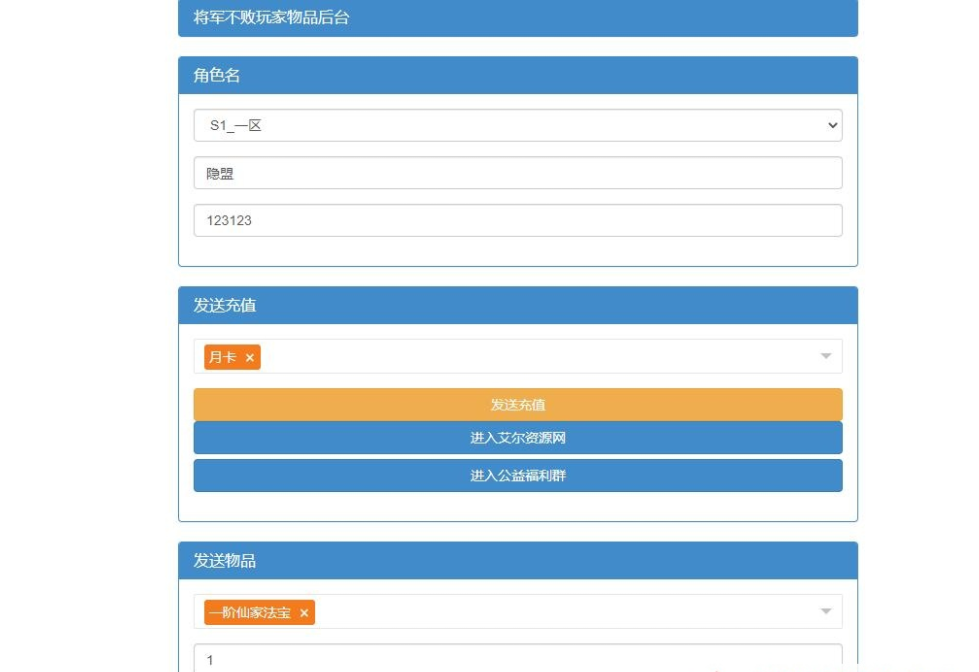979x672 pixels.
Task: Expand the recharge type dropdown arrow
Action: (x=826, y=357)
